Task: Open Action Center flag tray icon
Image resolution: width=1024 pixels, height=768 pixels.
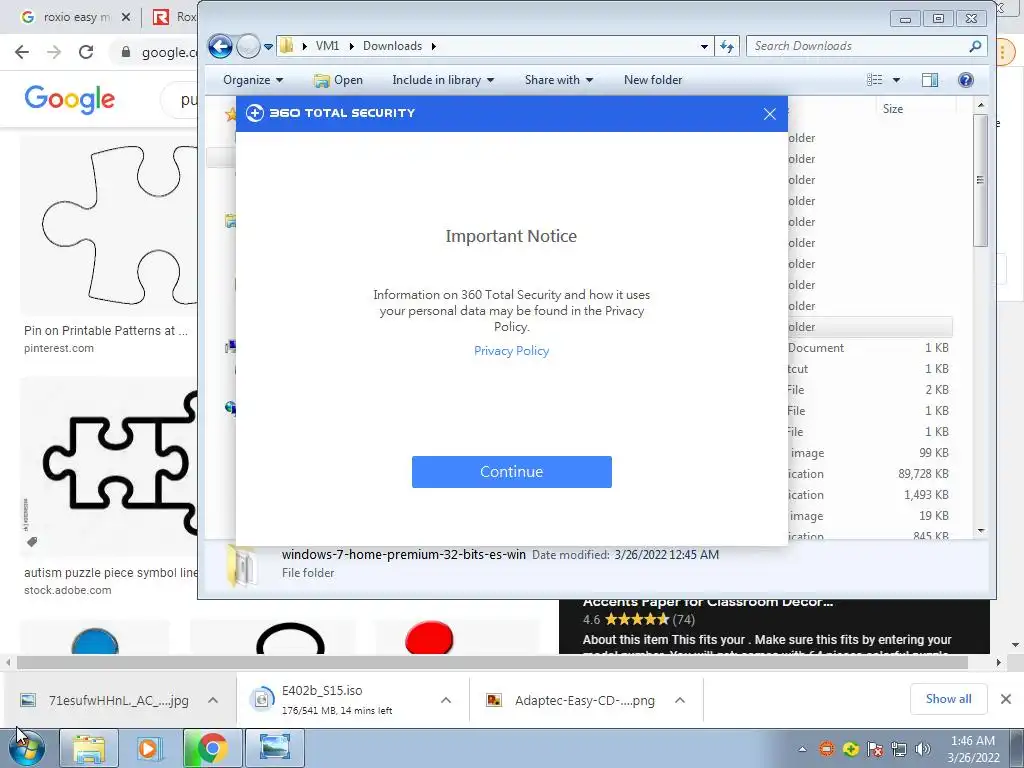Action: [875, 750]
